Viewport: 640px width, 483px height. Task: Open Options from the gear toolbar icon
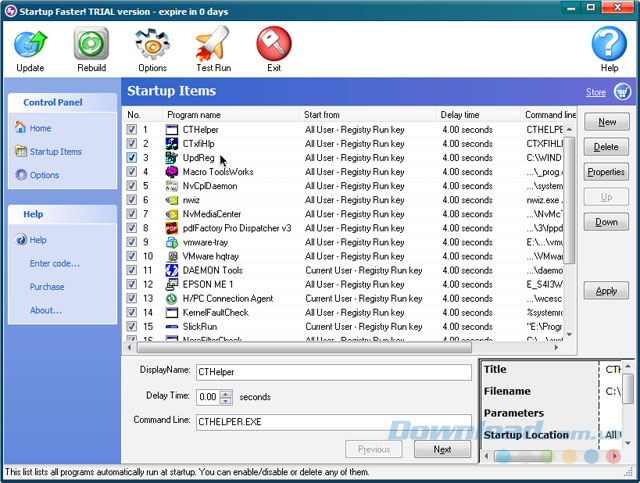pyautogui.click(x=152, y=44)
